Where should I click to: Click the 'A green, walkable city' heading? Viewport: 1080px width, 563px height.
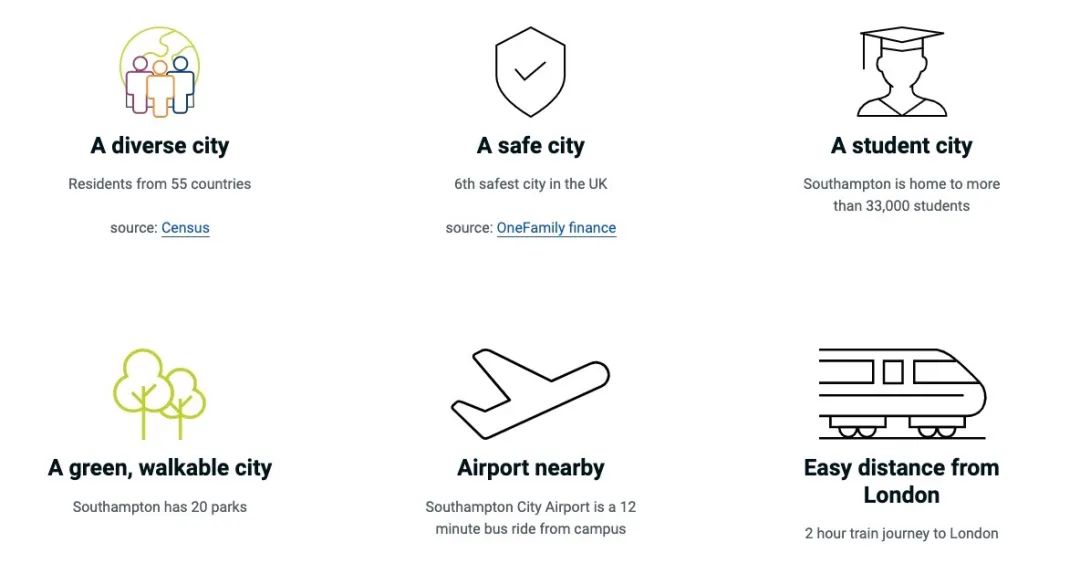[160, 468]
